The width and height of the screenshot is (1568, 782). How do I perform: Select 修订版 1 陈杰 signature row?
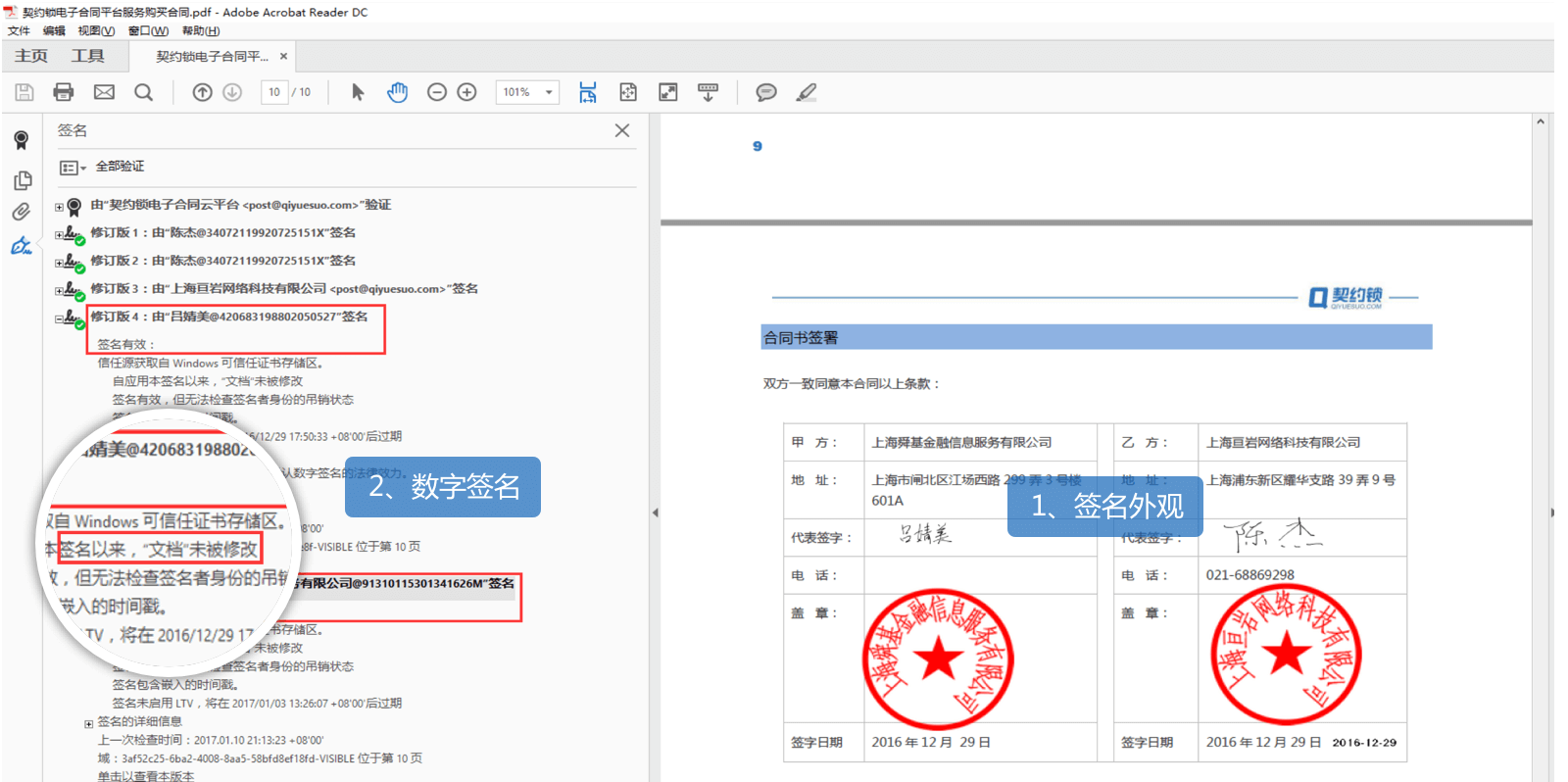[223, 232]
